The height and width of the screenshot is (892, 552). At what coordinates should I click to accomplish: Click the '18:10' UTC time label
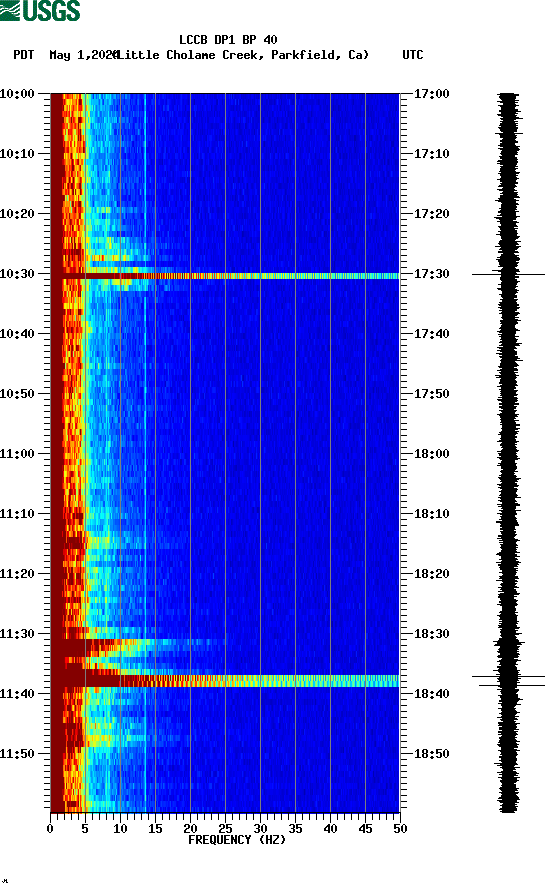431,514
